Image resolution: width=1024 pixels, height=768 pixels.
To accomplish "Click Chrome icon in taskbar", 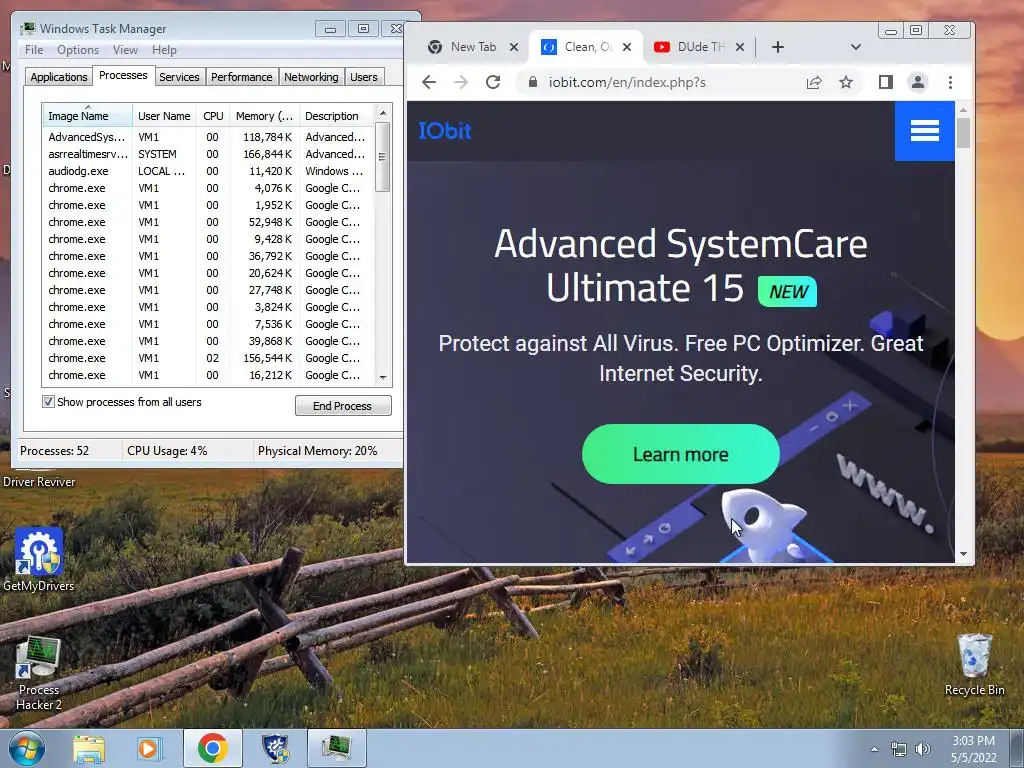I will (x=212, y=748).
